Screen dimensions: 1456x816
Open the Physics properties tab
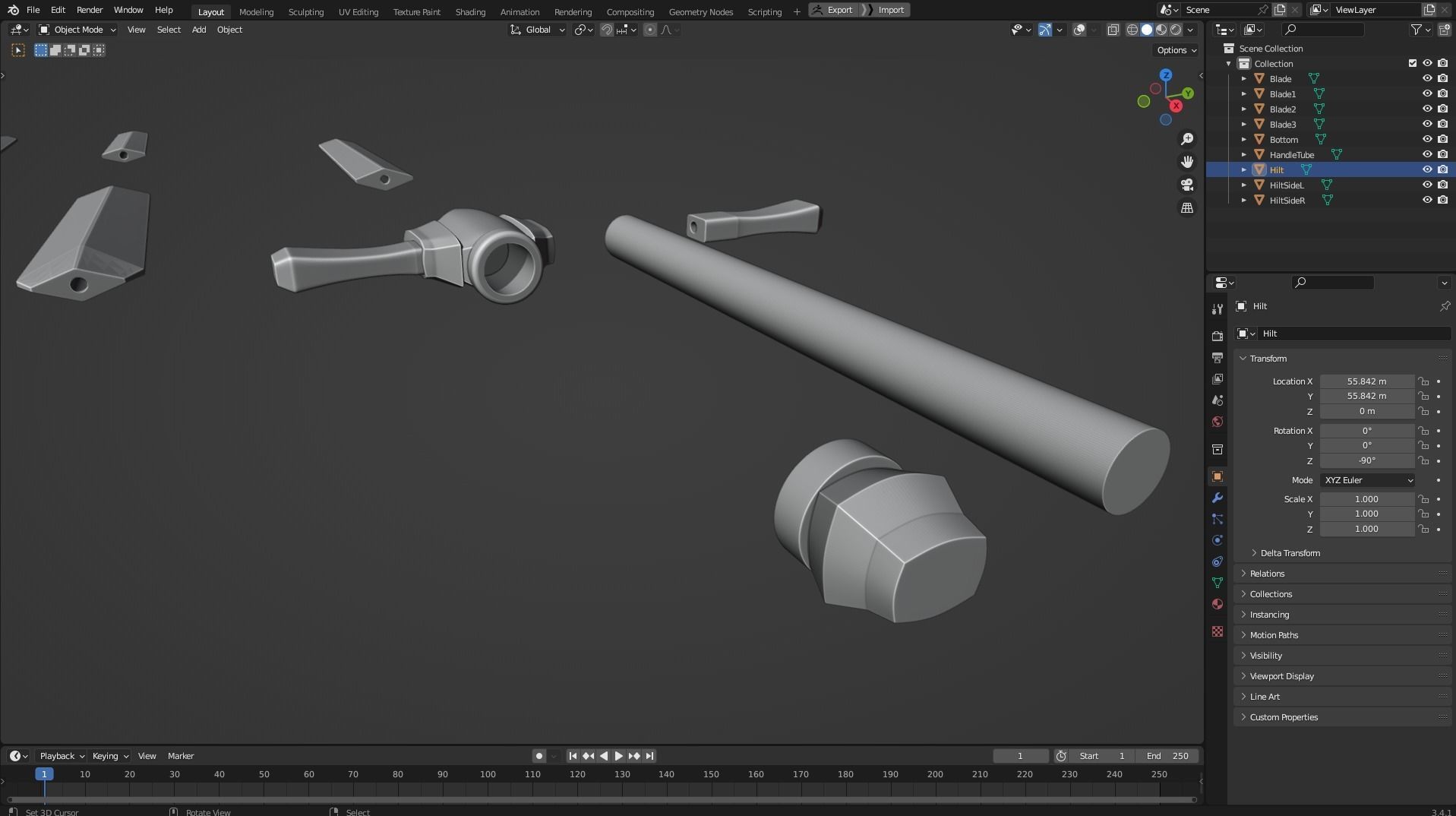[1218, 540]
